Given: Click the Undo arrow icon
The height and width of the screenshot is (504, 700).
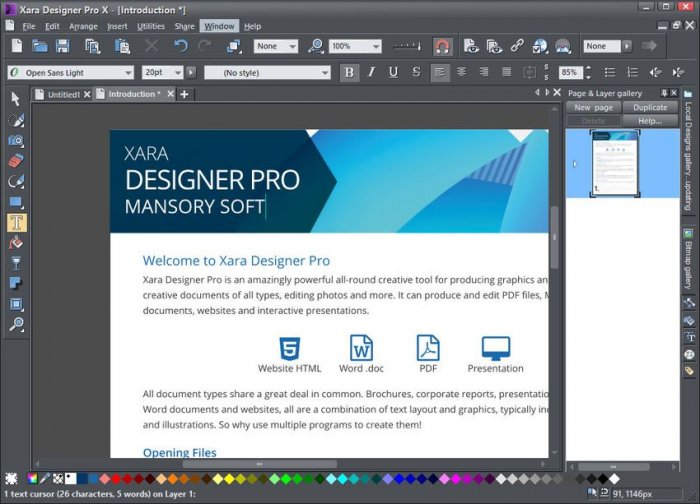Looking at the screenshot, I should pyautogui.click(x=180, y=46).
